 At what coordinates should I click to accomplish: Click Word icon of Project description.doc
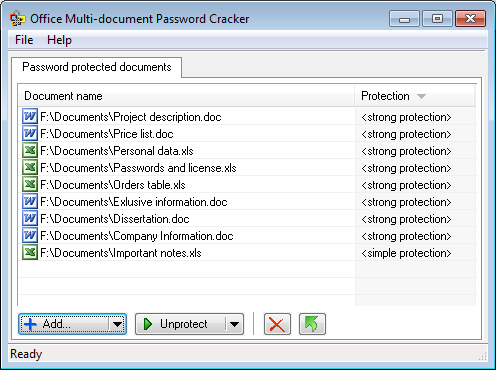(30, 117)
